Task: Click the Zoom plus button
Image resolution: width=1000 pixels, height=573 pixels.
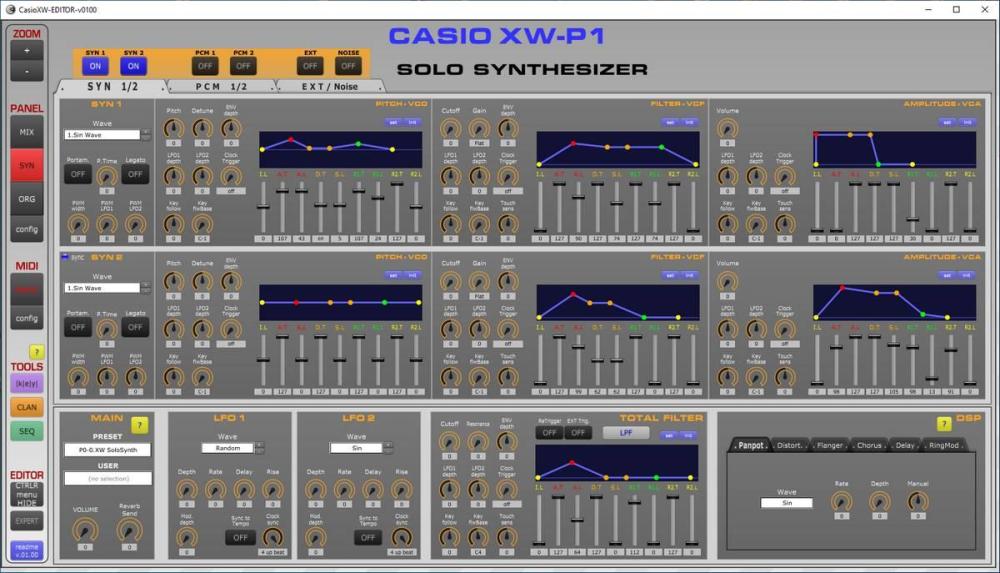Action: (27, 50)
